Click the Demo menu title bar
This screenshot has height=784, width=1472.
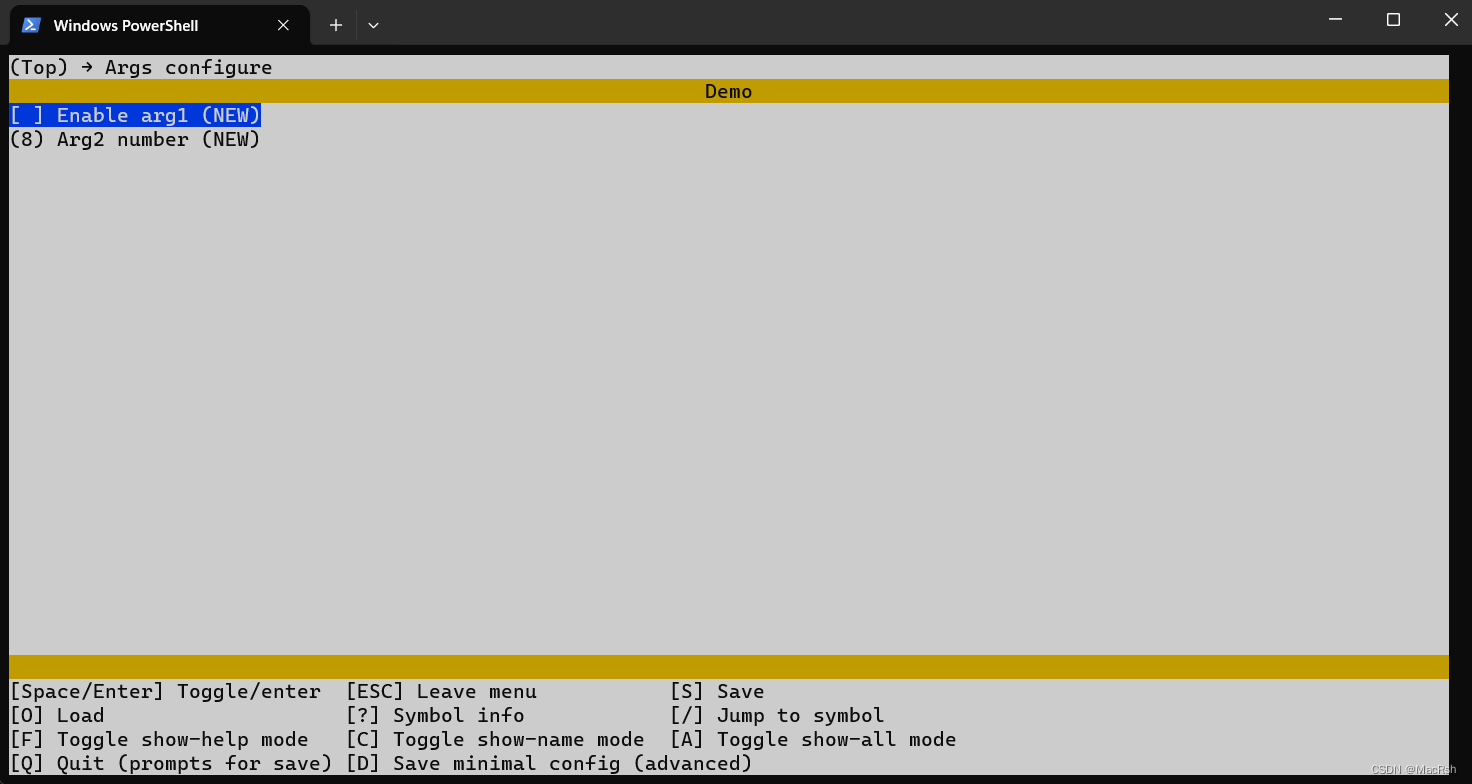[x=728, y=91]
